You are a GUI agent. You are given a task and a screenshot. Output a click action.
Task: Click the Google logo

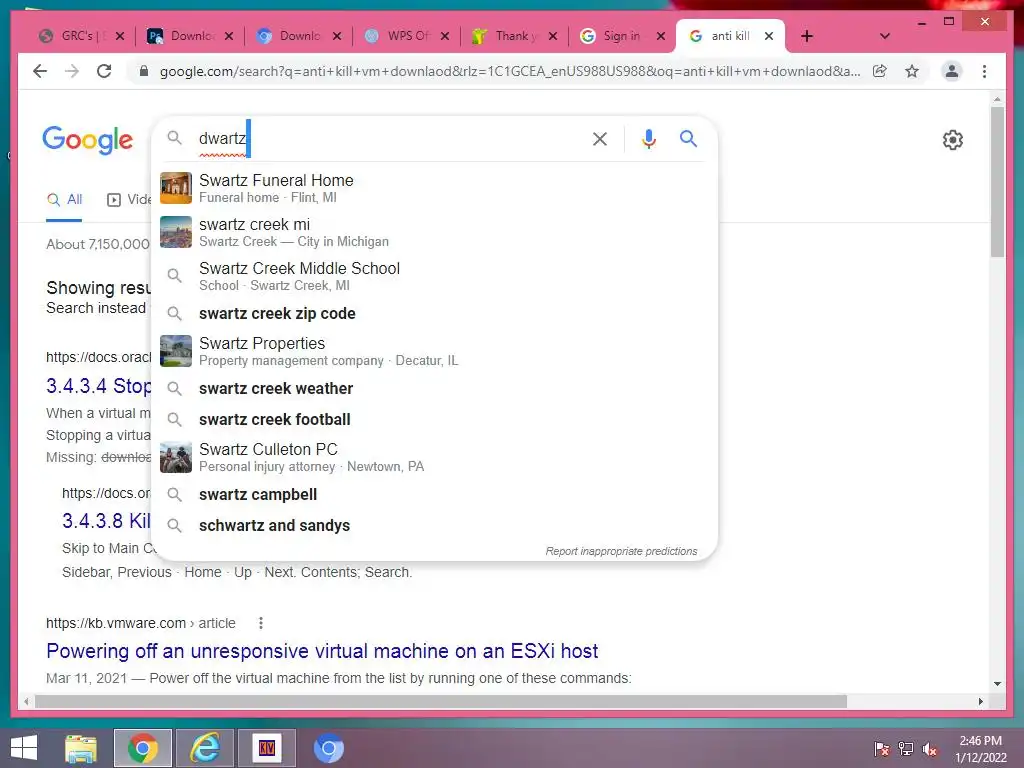tap(88, 140)
